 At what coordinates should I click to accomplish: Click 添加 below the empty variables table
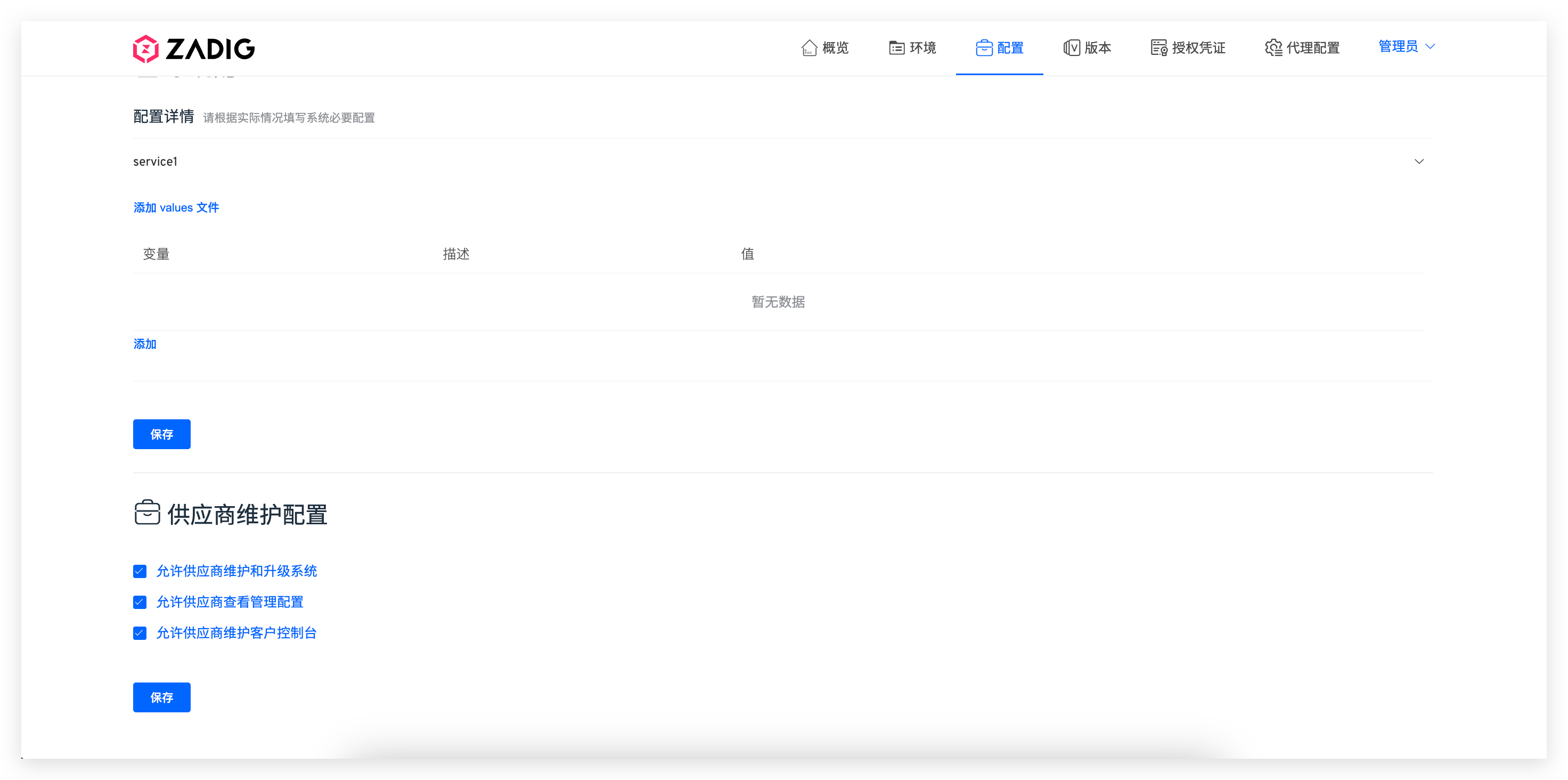[145, 344]
